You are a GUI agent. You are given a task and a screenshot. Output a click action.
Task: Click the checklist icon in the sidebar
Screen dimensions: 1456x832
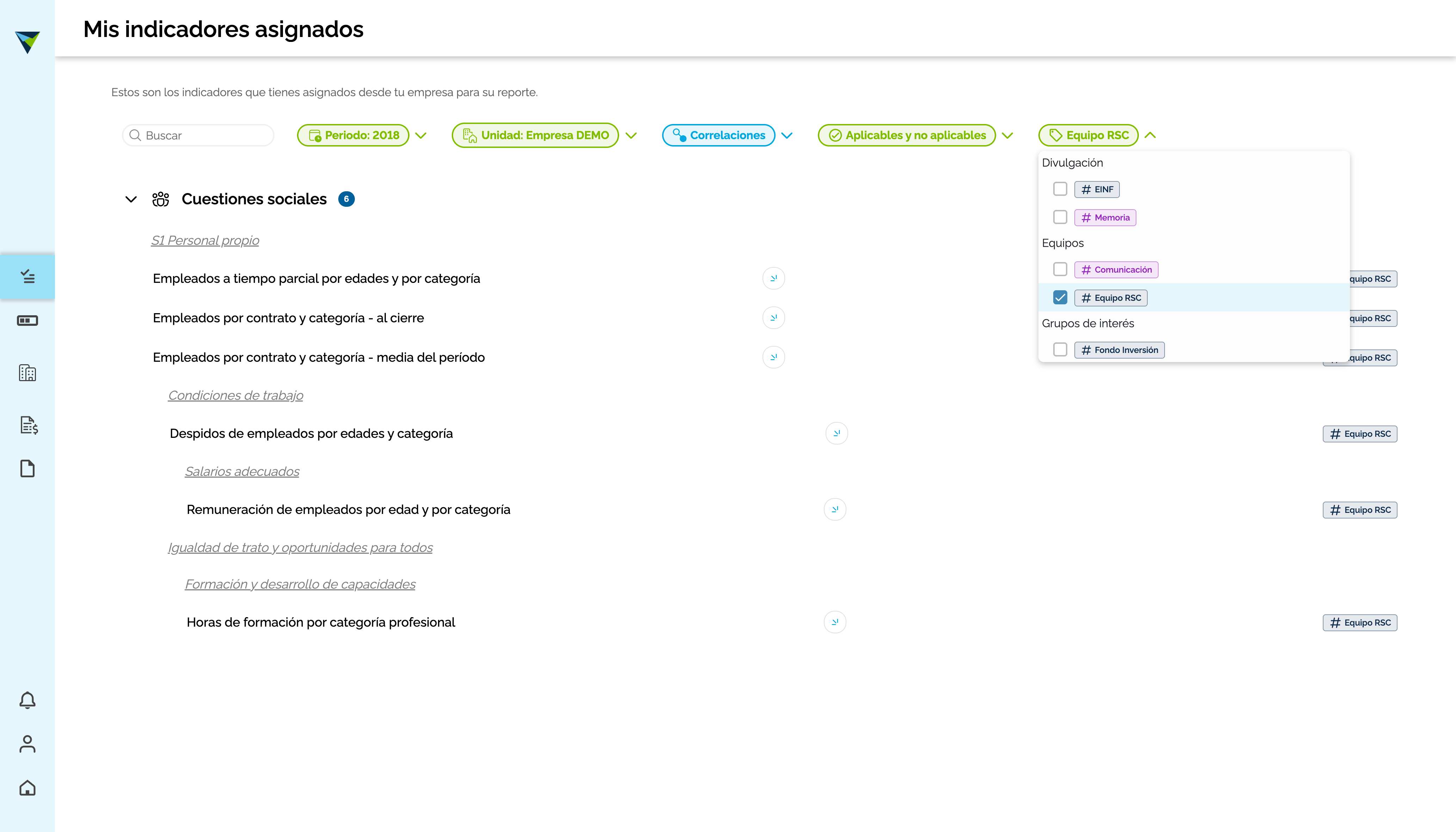(27, 277)
